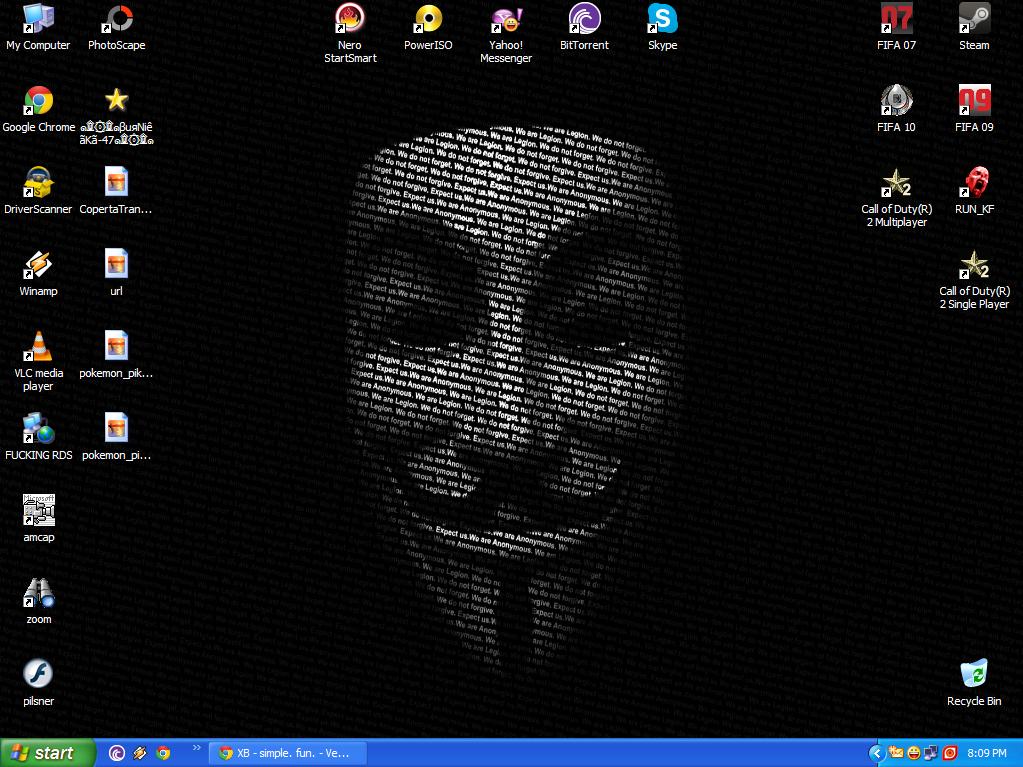The width and height of the screenshot is (1023, 767).
Task: Launch BitTorrent from the Quick Launch bar
Action: point(117,753)
